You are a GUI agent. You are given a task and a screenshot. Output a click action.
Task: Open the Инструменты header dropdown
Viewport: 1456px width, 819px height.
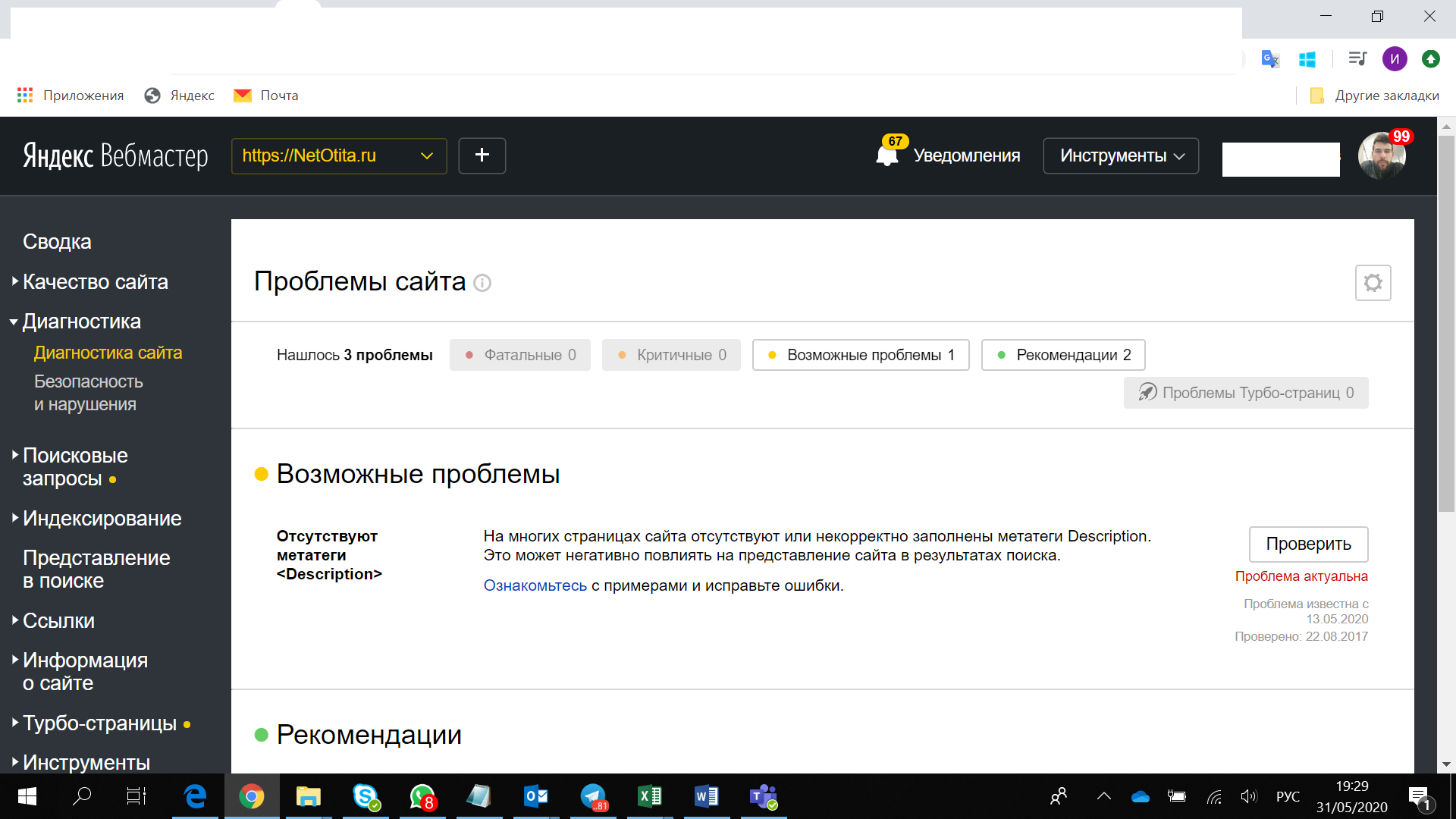pos(1121,155)
